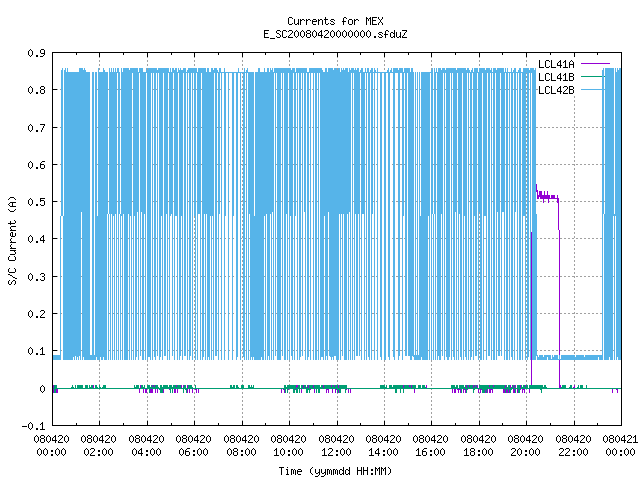Click the 080420 14:00 time tick label

tap(383, 446)
